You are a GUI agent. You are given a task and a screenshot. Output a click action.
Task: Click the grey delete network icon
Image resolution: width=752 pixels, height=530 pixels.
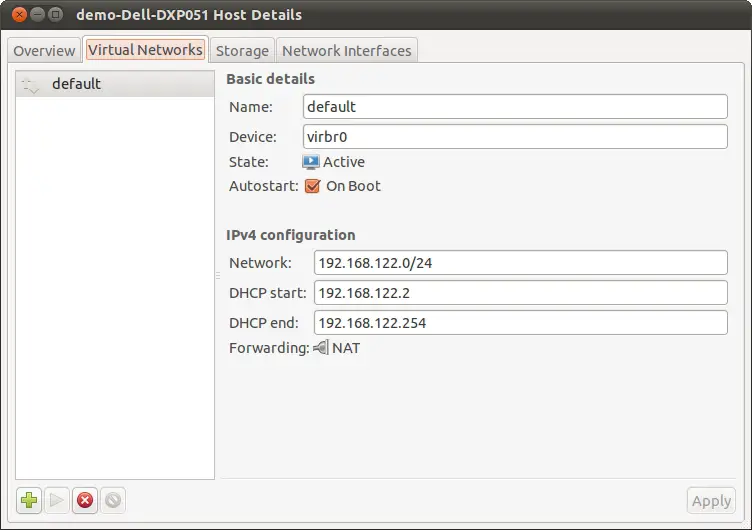coord(113,500)
